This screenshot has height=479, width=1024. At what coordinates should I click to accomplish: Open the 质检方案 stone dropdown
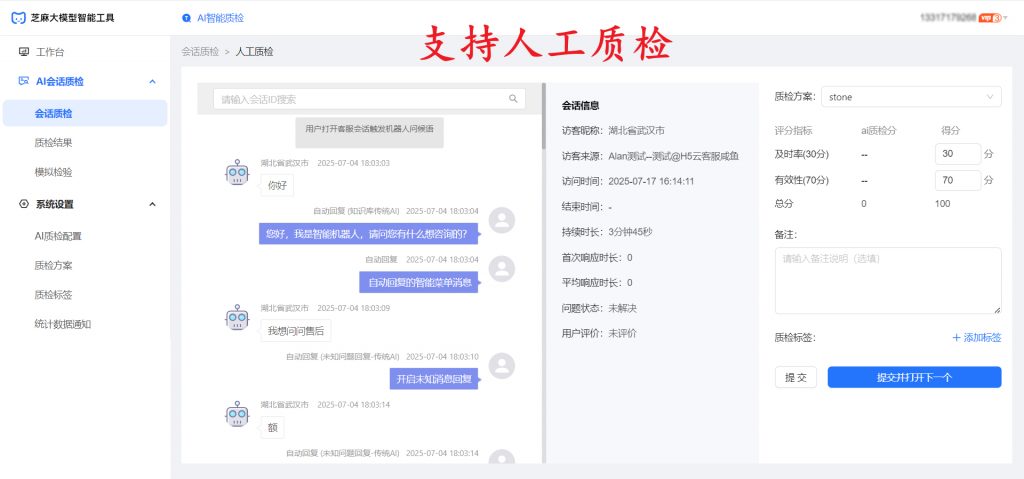[911, 97]
